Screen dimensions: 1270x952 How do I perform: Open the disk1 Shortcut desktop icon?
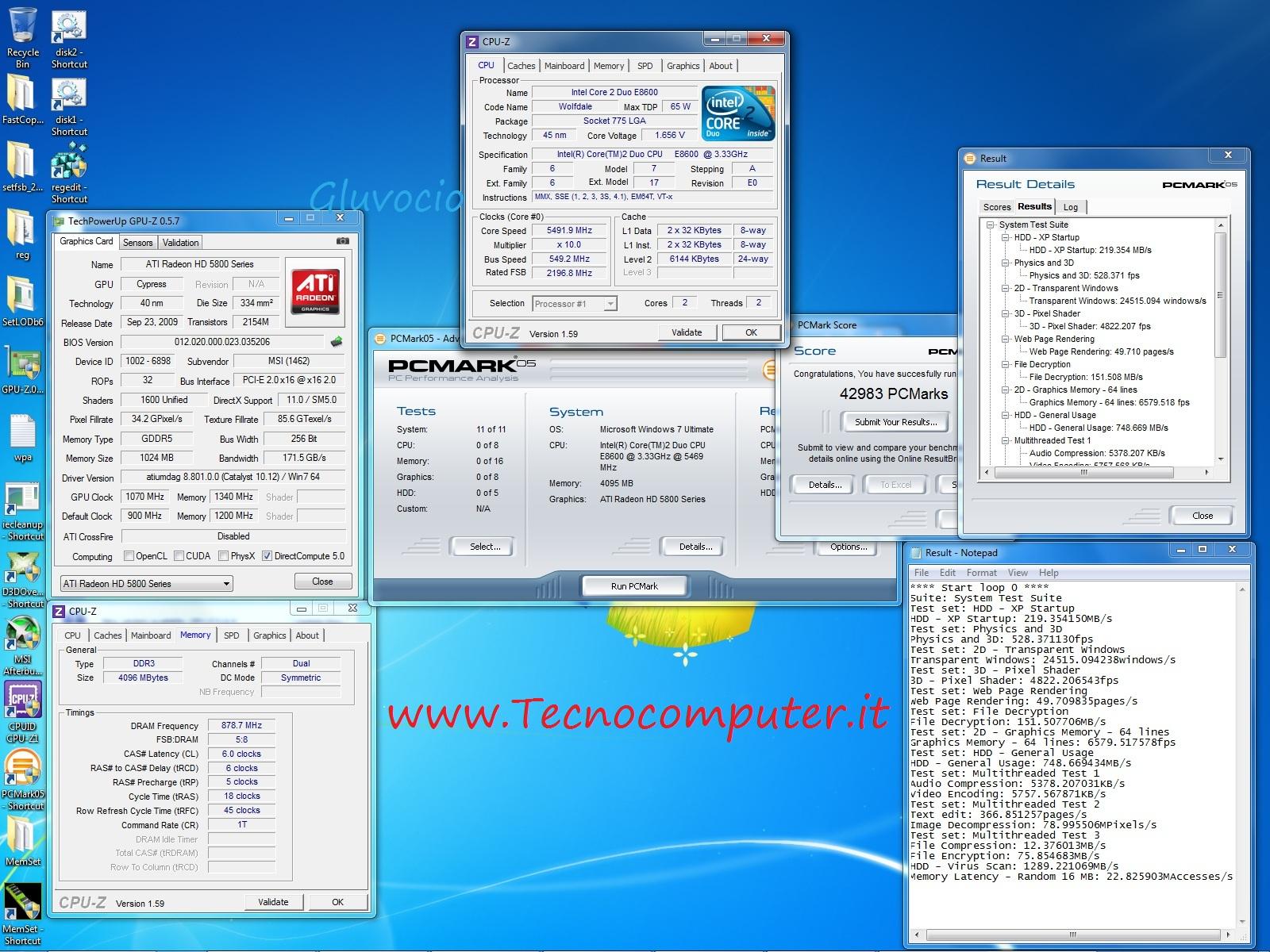(x=69, y=107)
